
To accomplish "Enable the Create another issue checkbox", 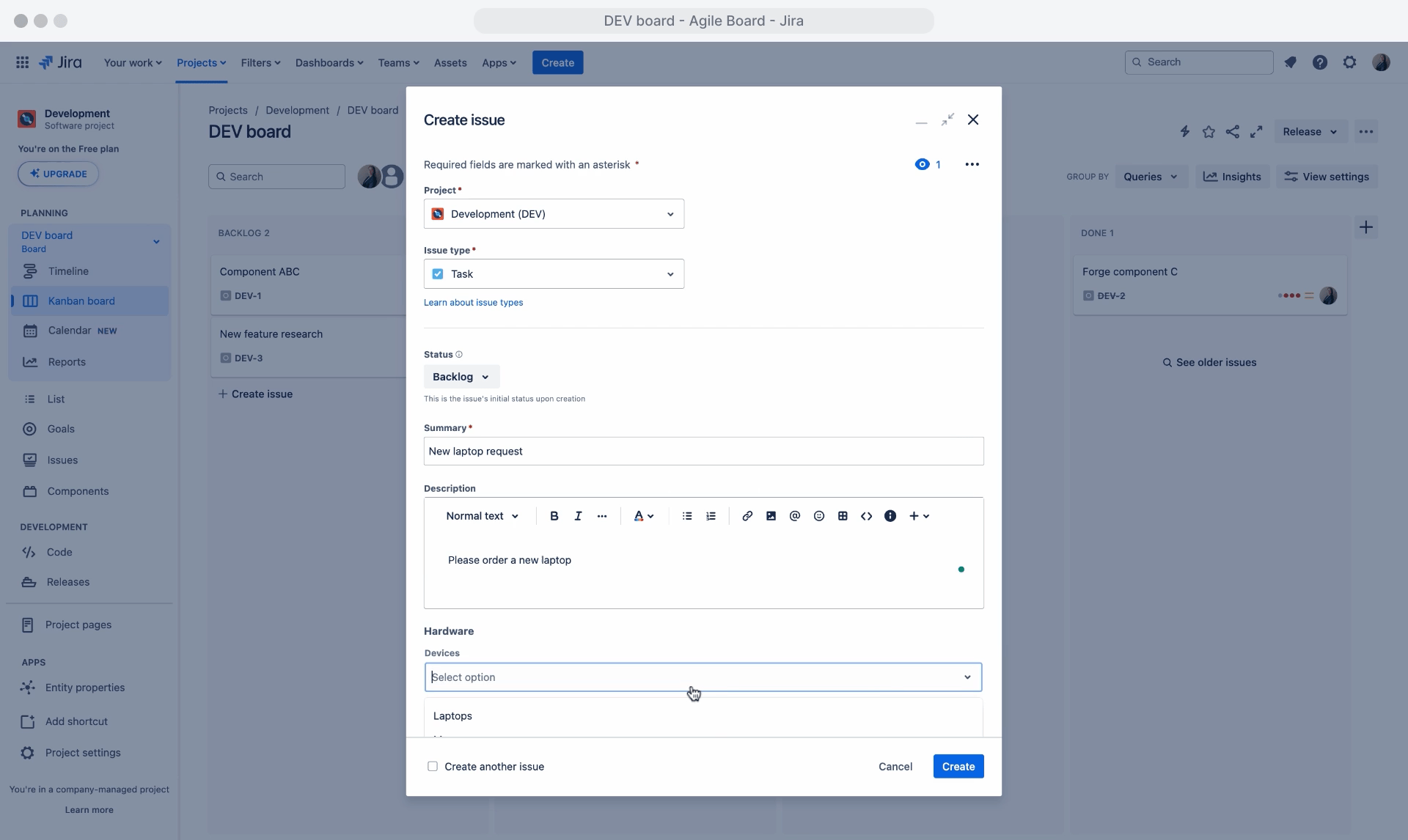I will point(433,766).
